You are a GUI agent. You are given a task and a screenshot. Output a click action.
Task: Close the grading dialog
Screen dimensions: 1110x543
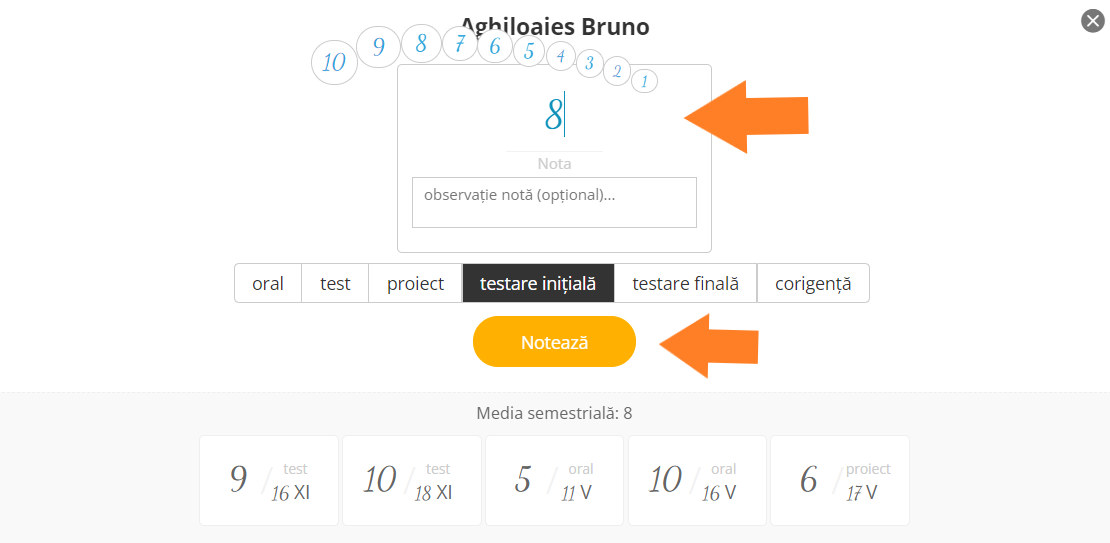click(x=1092, y=21)
